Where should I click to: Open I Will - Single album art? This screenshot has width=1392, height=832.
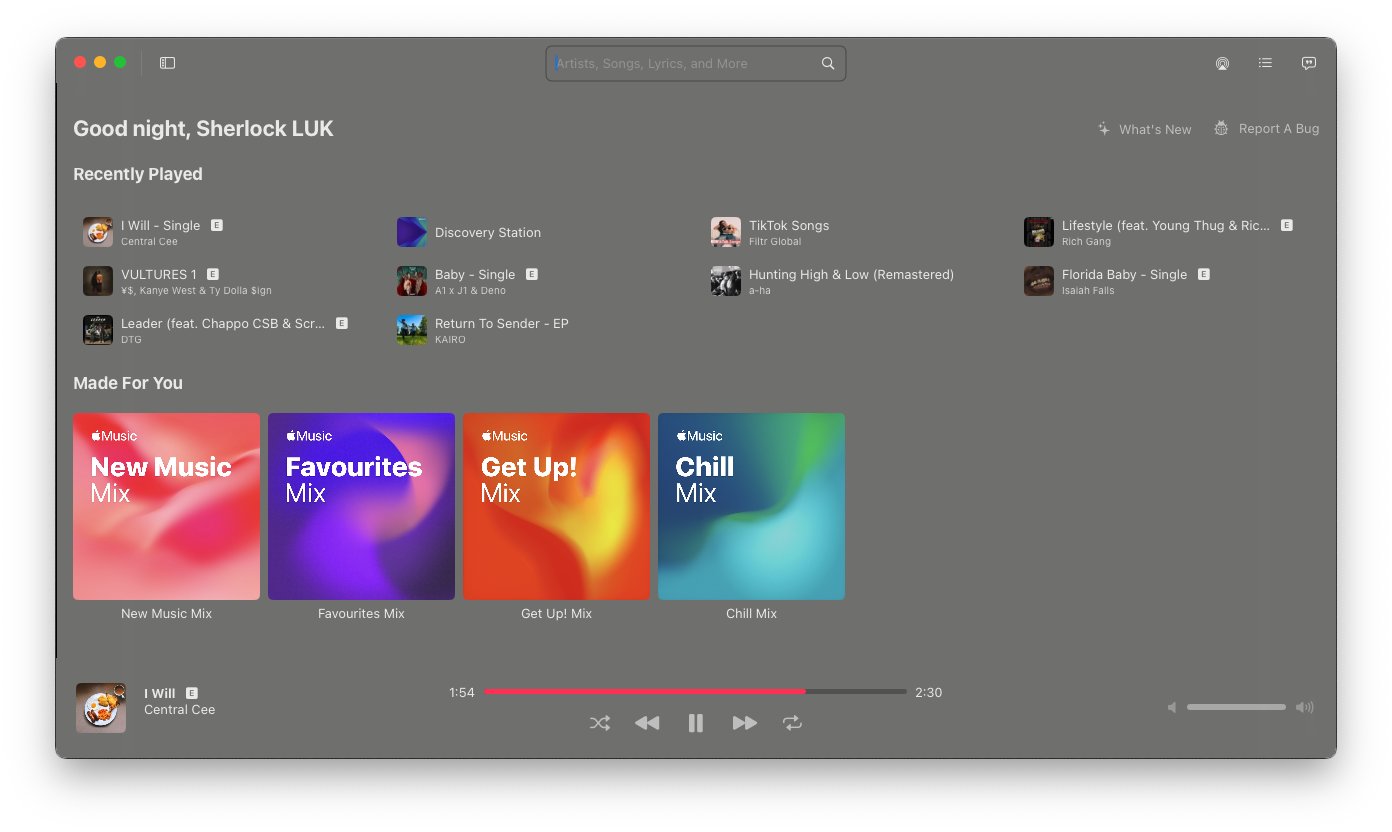pyautogui.click(x=98, y=232)
